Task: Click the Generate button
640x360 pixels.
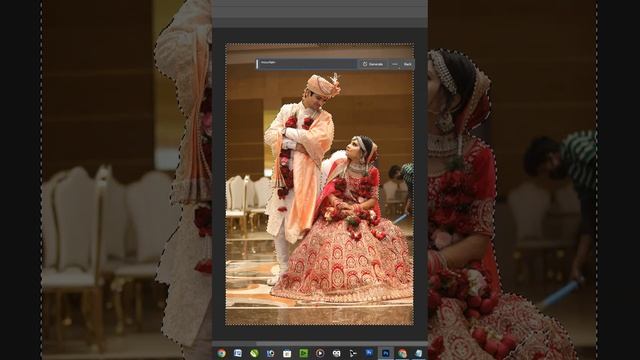Action: point(373,64)
